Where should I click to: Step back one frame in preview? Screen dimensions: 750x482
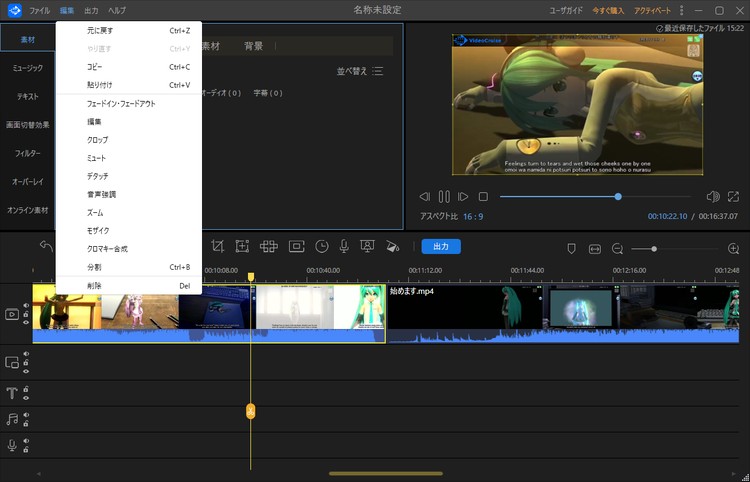424,197
